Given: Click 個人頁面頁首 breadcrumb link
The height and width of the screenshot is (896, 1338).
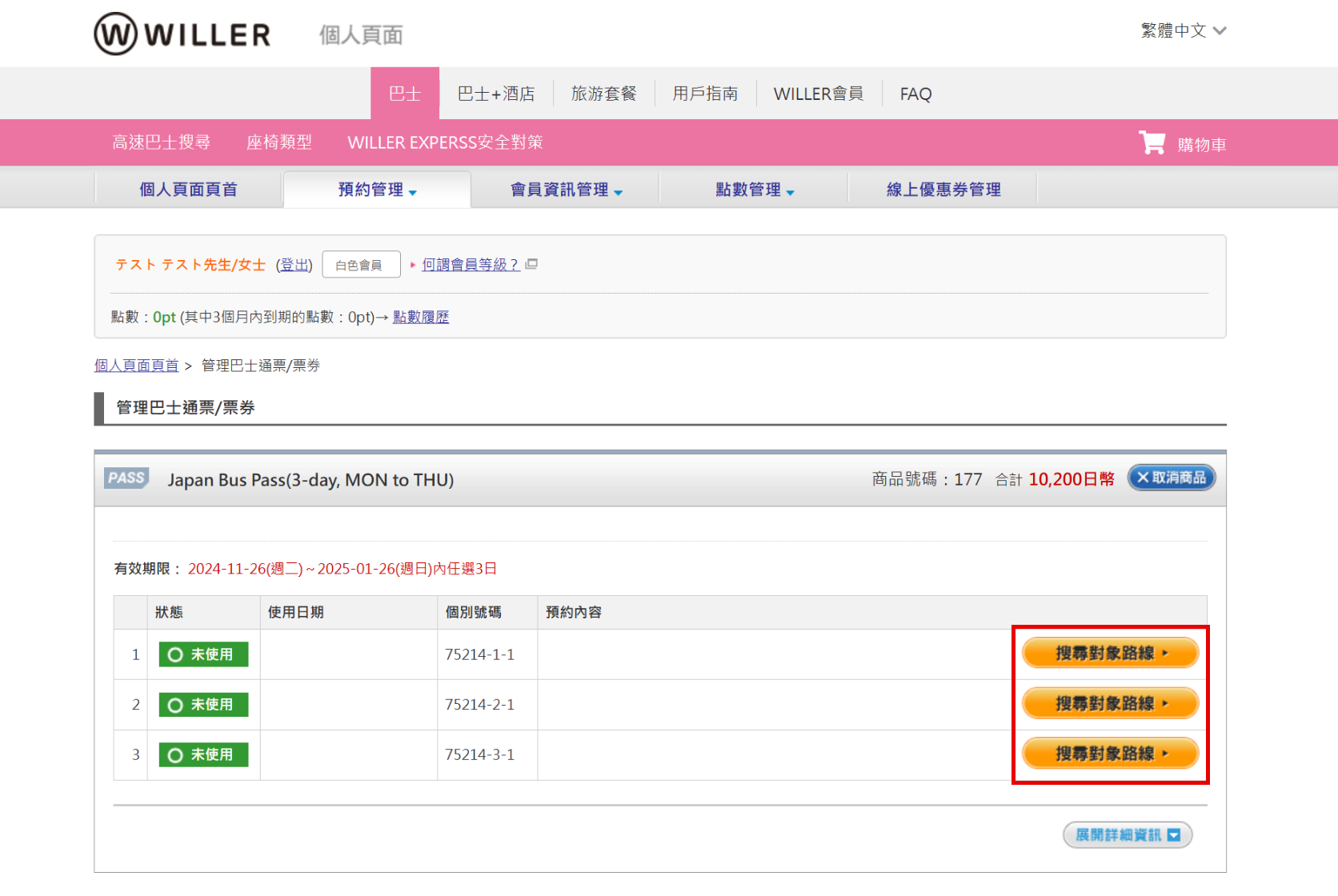Looking at the screenshot, I should click(x=136, y=366).
